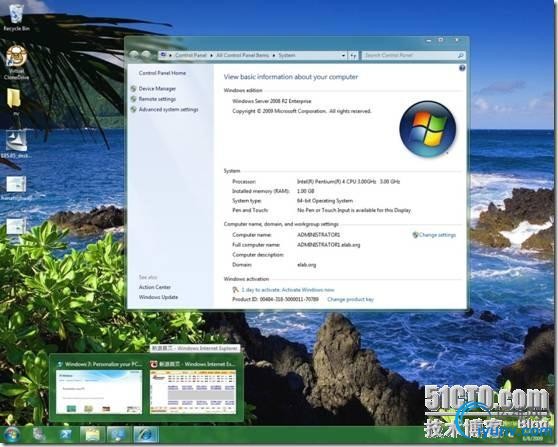
Task: Click the shield icon beside Remote settings
Action: click(x=133, y=99)
